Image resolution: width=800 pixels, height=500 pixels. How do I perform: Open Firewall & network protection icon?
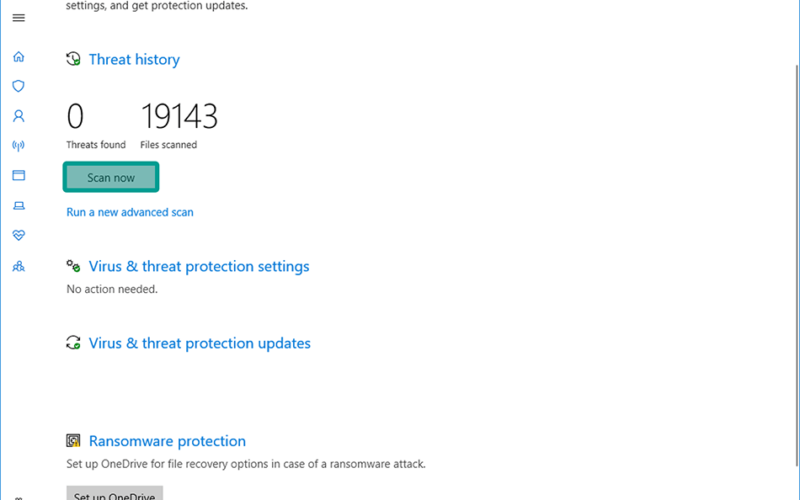tap(18, 146)
